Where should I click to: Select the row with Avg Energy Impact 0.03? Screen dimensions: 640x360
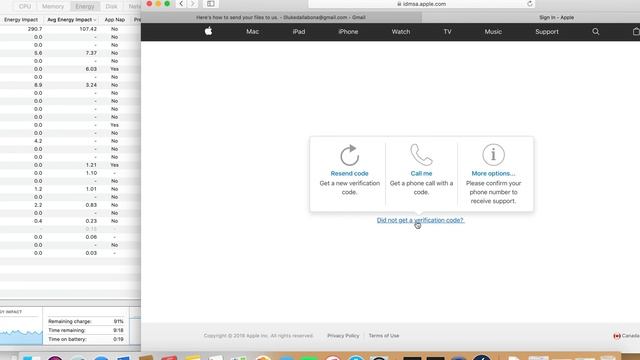[70, 253]
